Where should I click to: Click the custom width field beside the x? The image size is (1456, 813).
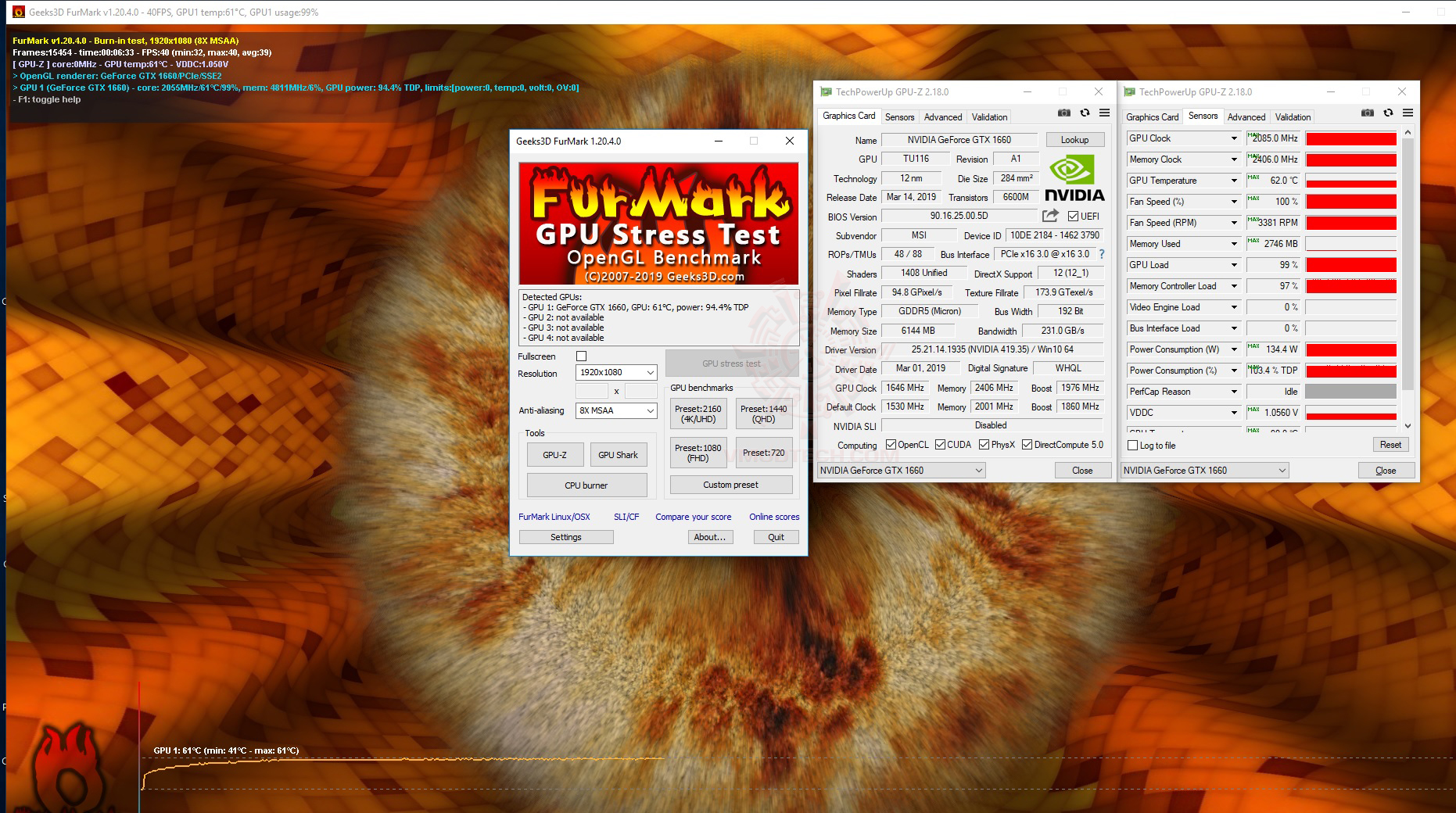(x=592, y=391)
